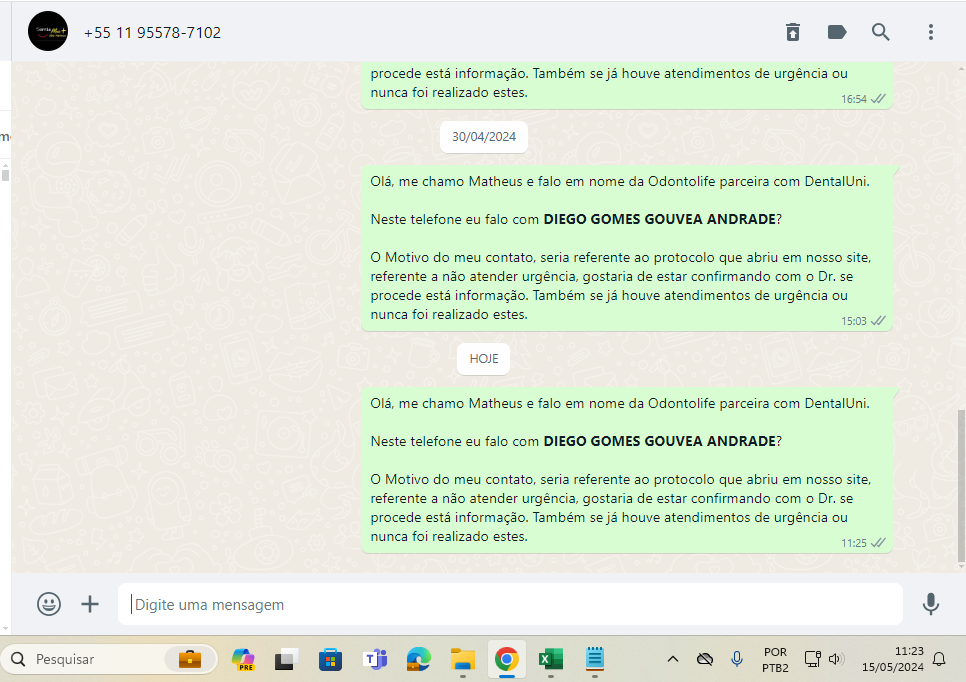Open the label tag icon
Viewport: 966px width, 682px height.
click(x=837, y=32)
